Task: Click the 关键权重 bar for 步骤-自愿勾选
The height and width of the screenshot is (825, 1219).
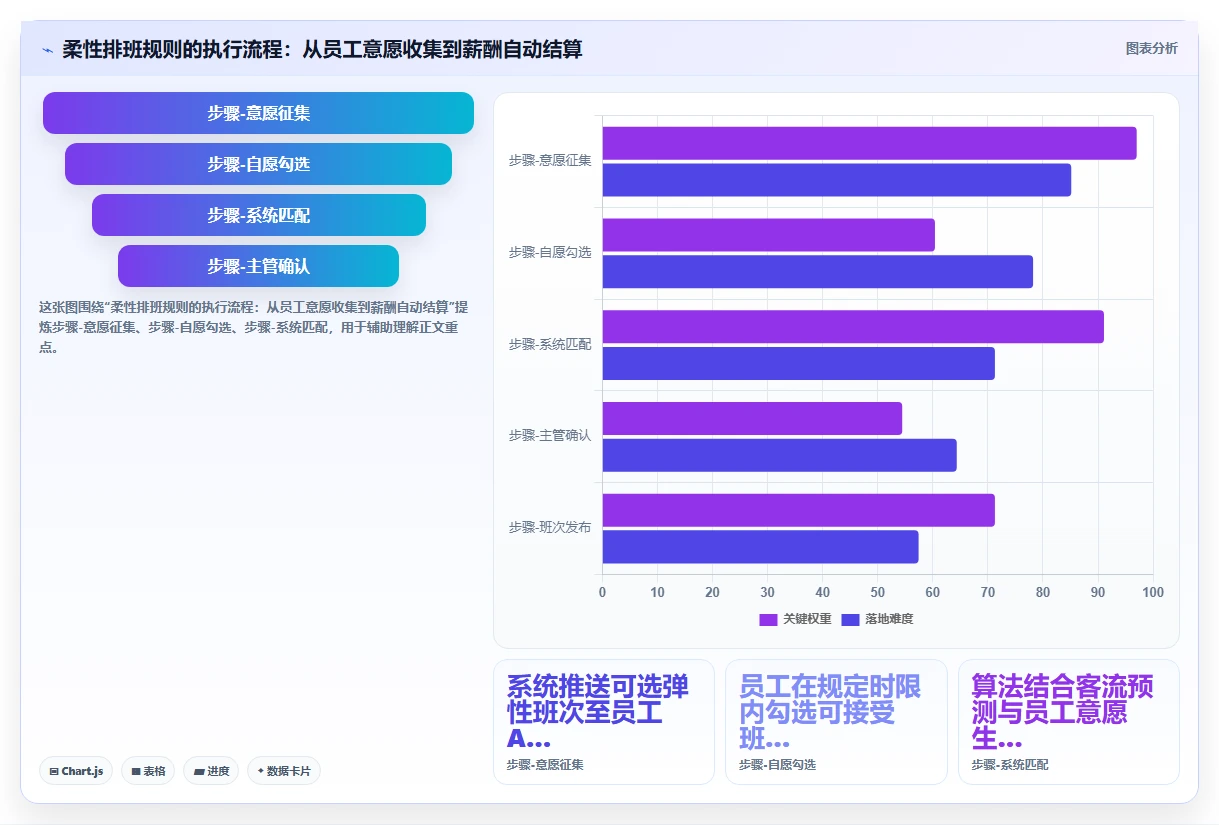Action: pyautogui.click(x=768, y=235)
